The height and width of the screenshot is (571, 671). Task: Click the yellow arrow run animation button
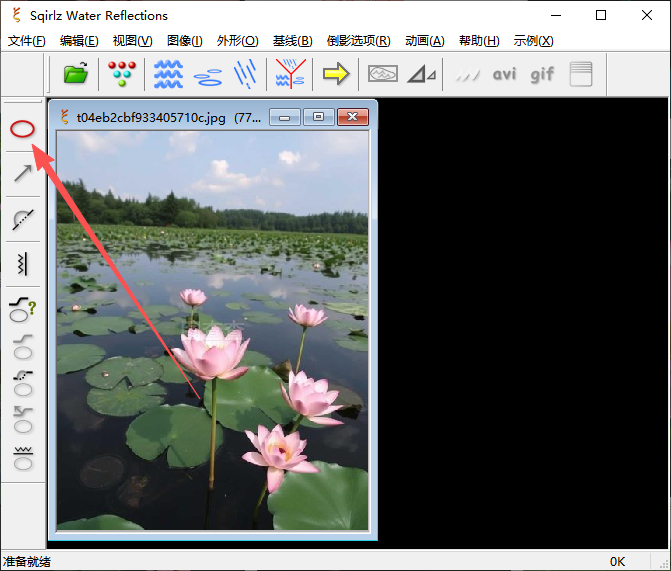[336, 74]
